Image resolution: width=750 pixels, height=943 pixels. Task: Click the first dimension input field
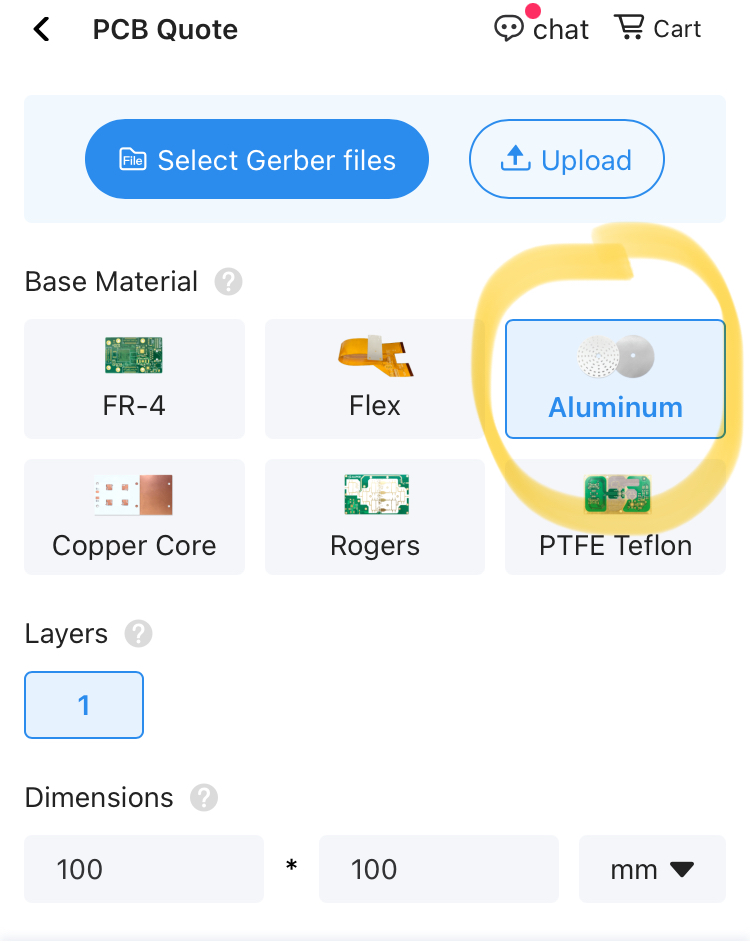point(144,869)
